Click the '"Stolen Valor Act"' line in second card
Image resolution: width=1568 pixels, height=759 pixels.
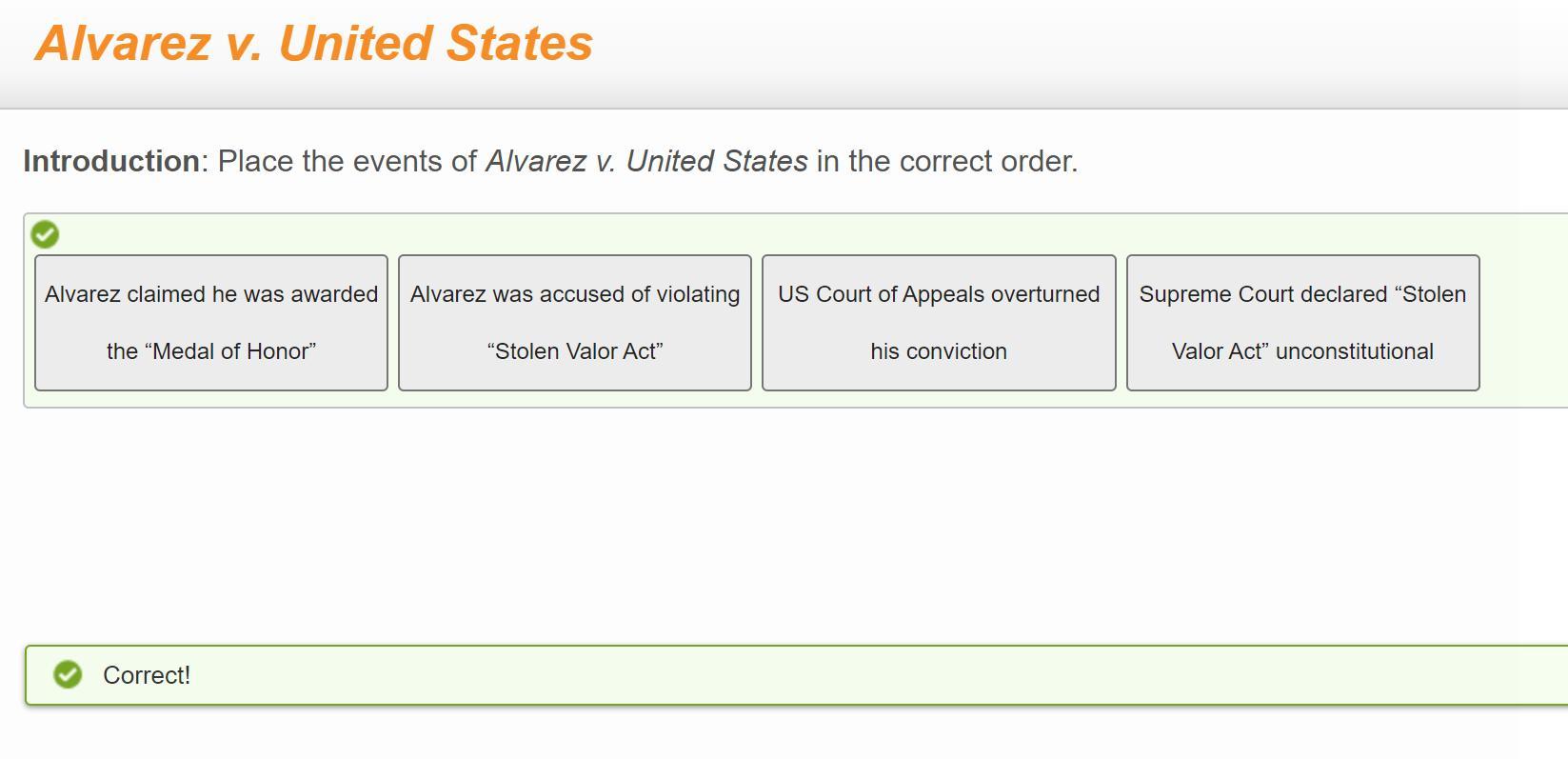click(575, 351)
